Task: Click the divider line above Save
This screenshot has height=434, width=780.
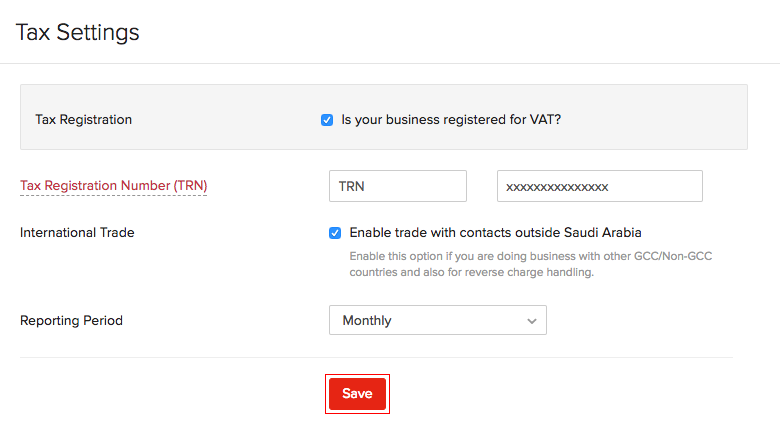Action: [x=376, y=357]
